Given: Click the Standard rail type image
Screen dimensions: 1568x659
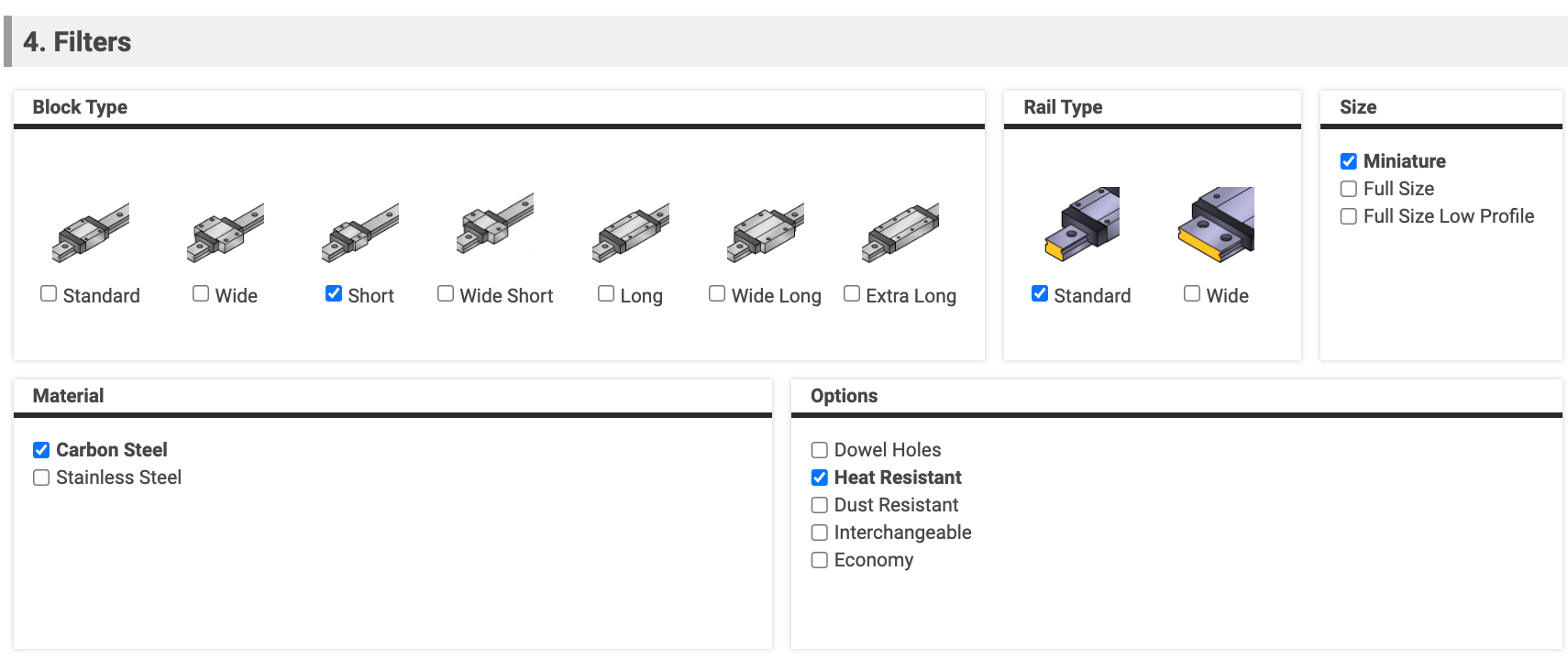Looking at the screenshot, I should pos(1082,225).
